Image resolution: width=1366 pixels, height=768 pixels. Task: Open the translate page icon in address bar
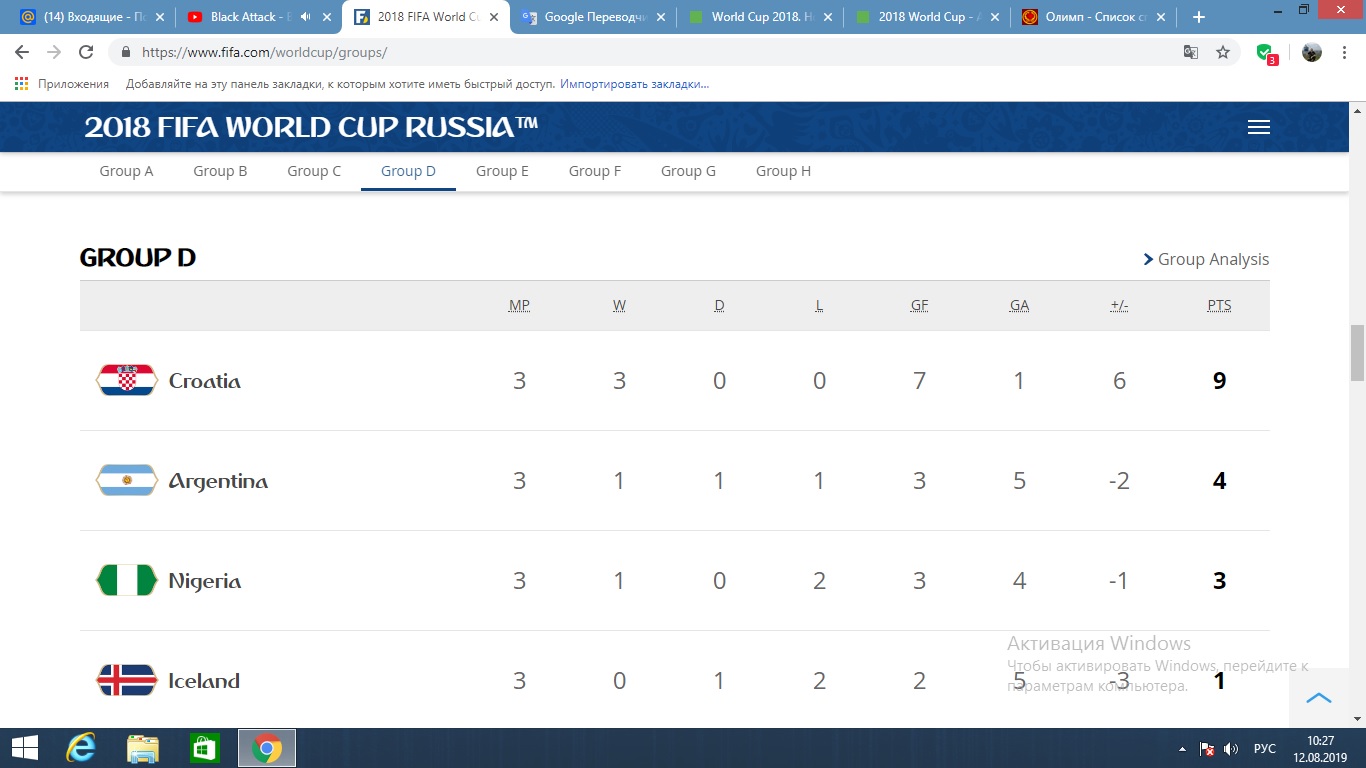[1191, 52]
